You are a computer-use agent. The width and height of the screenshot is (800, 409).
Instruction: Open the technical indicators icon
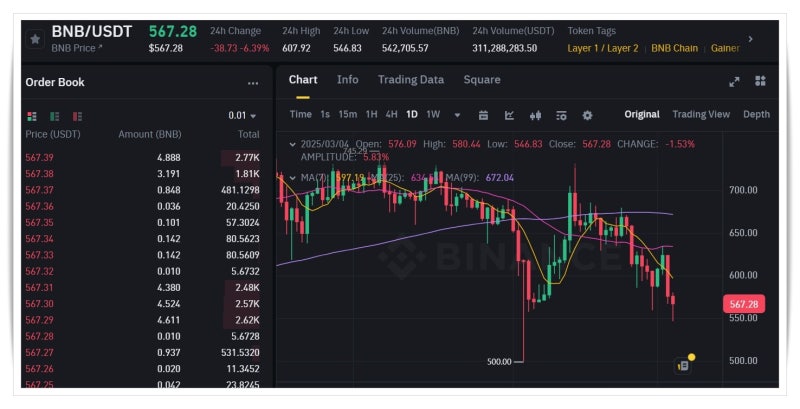tap(509, 115)
